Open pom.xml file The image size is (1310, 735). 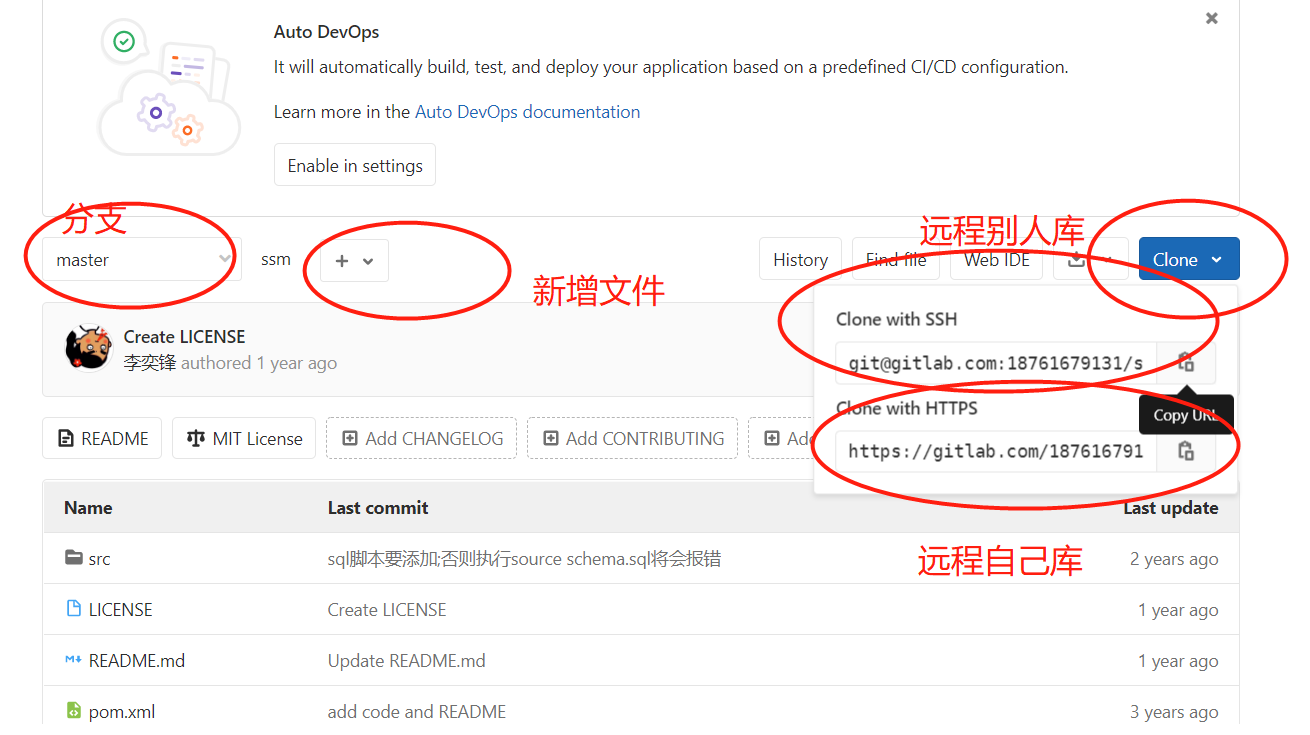click(122, 712)
